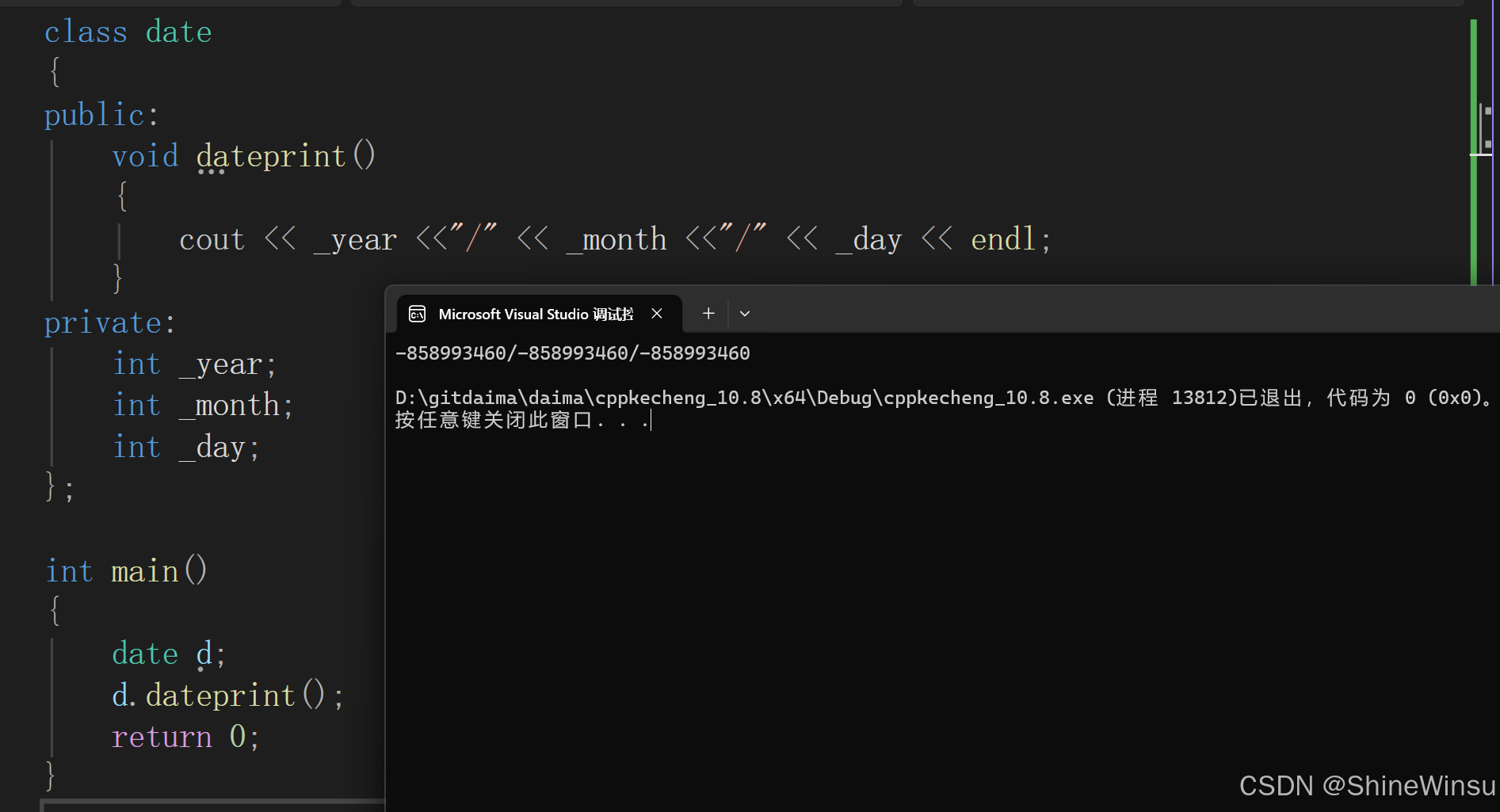Click the 'return 0;' statement
1500x812 pixels.
[x=185, y=738]
